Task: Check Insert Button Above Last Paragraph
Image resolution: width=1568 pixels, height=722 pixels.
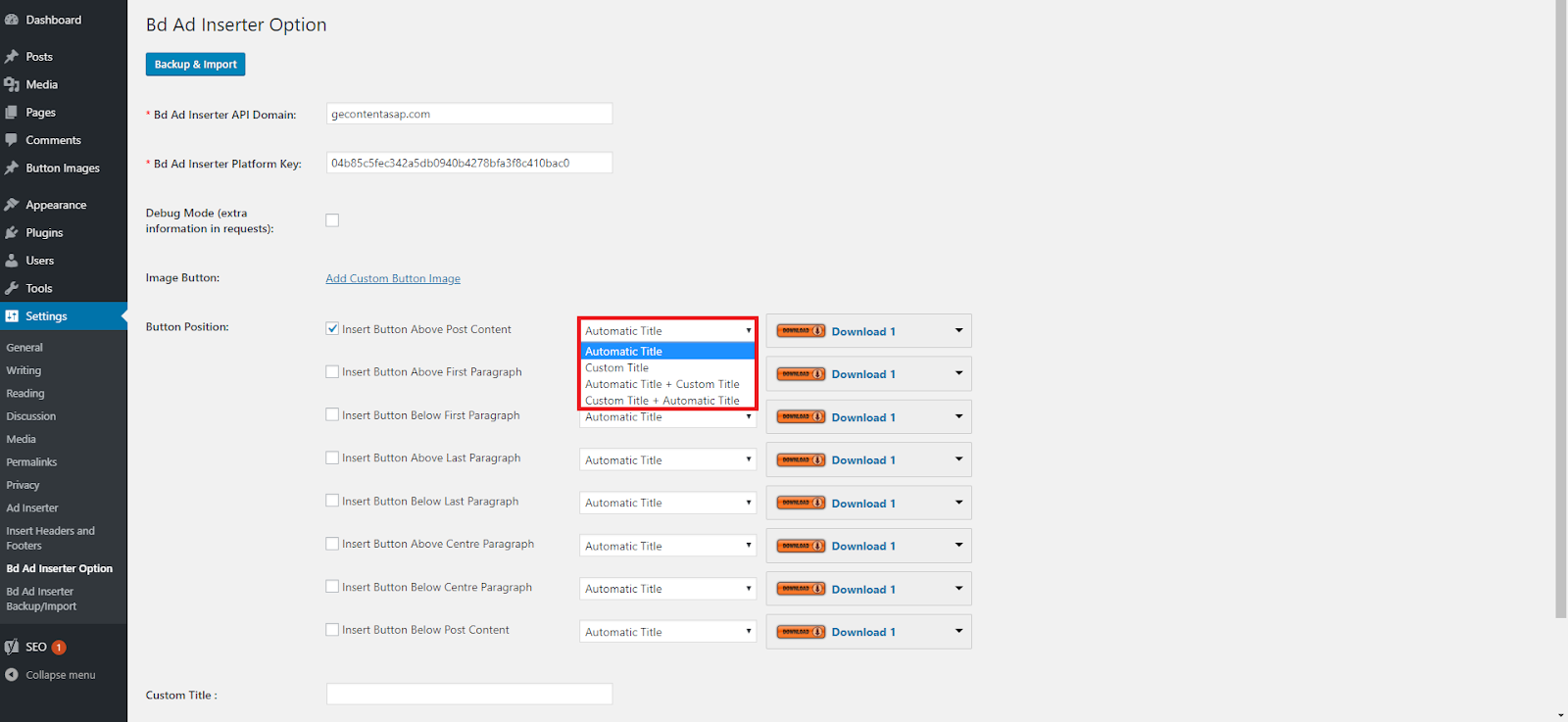Action: click(x=332, y=457)
